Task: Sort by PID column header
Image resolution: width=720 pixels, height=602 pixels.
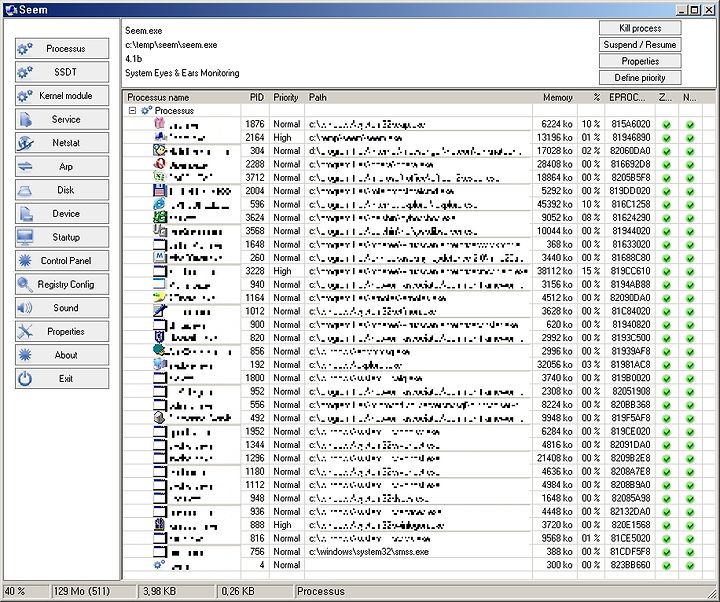Action: (255, 97)
